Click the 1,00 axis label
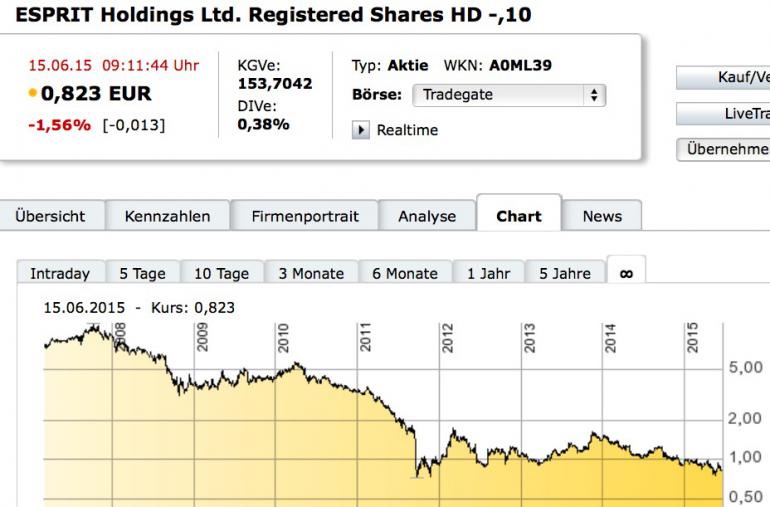The image size is (770, 507). (x=745, y=457)
